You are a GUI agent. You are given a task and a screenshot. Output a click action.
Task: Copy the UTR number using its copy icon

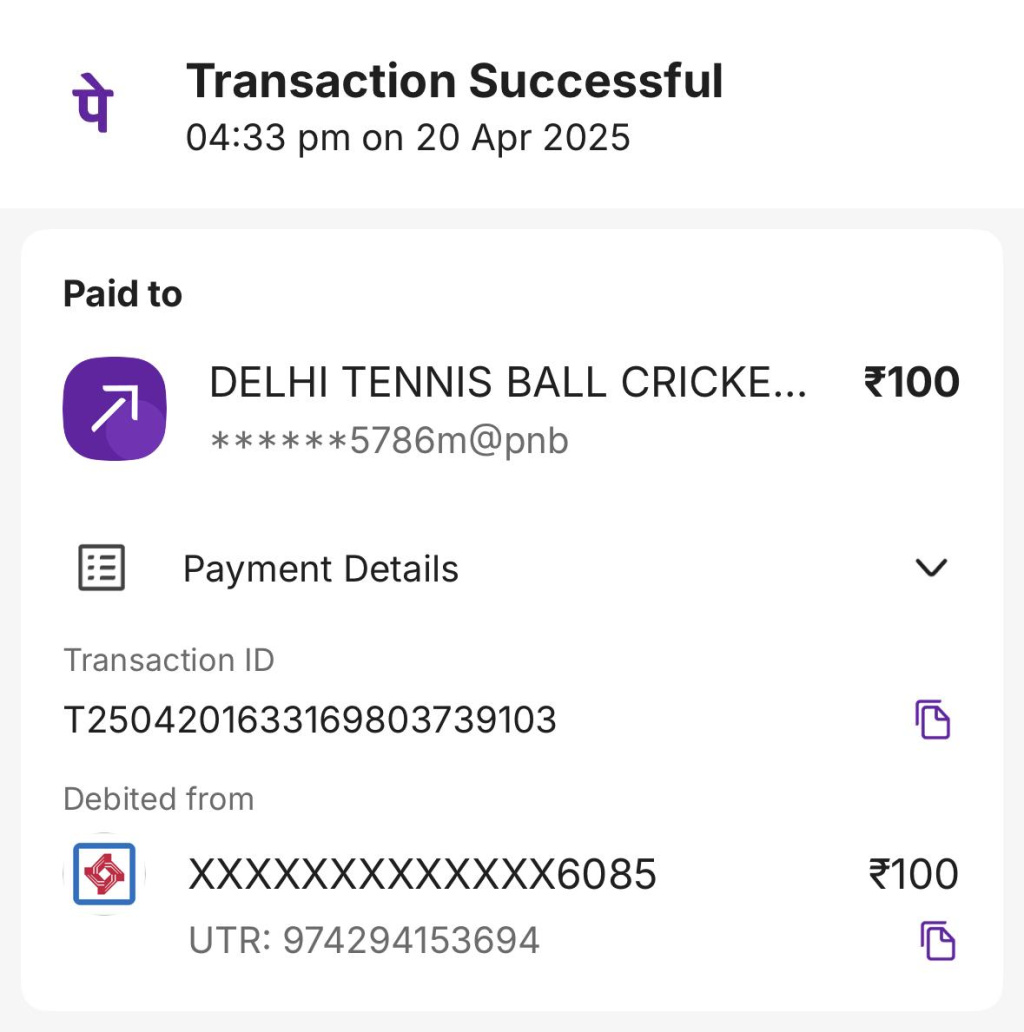[937, 941]
